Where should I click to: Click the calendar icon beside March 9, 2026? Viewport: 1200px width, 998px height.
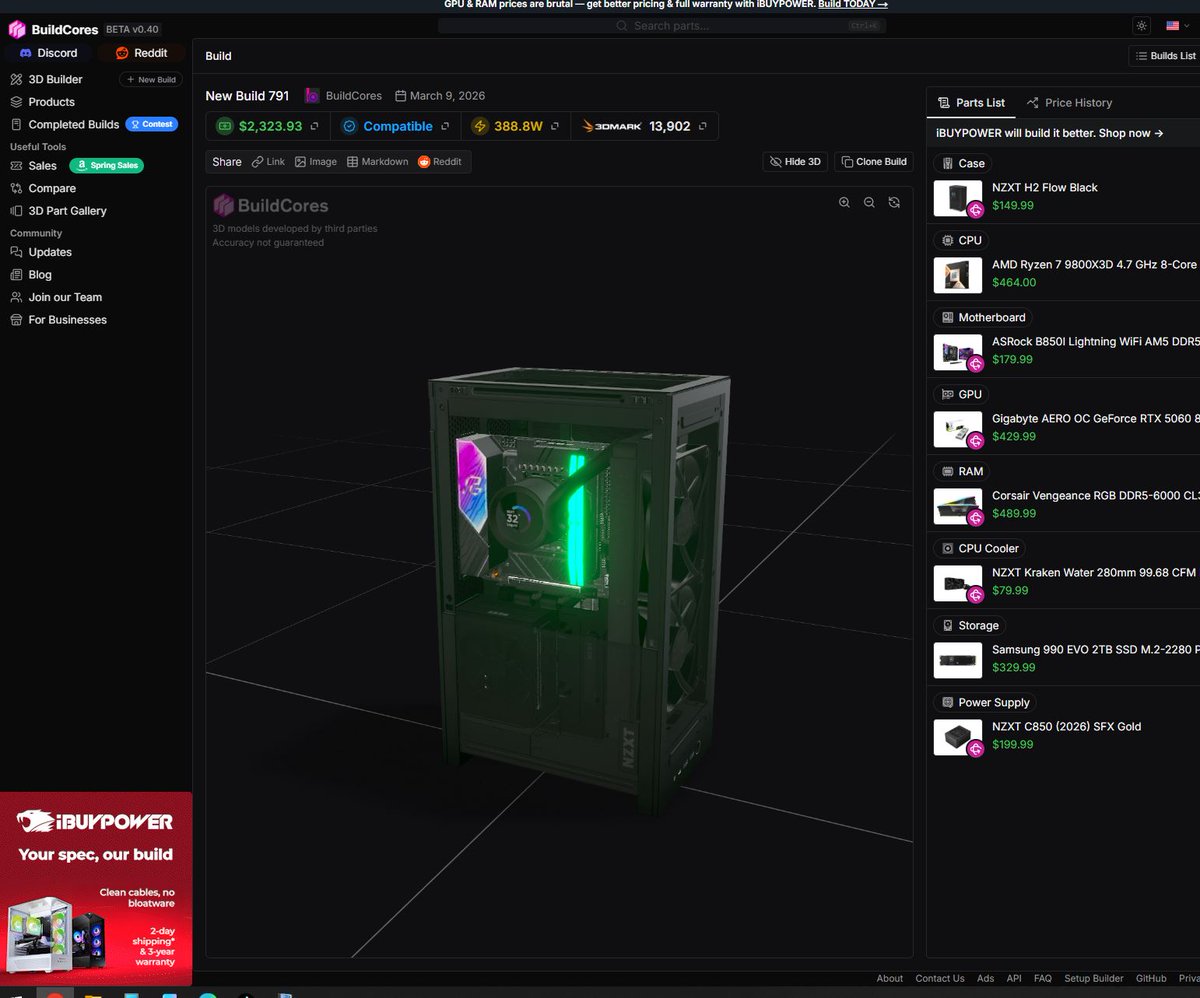click(400, 96)
